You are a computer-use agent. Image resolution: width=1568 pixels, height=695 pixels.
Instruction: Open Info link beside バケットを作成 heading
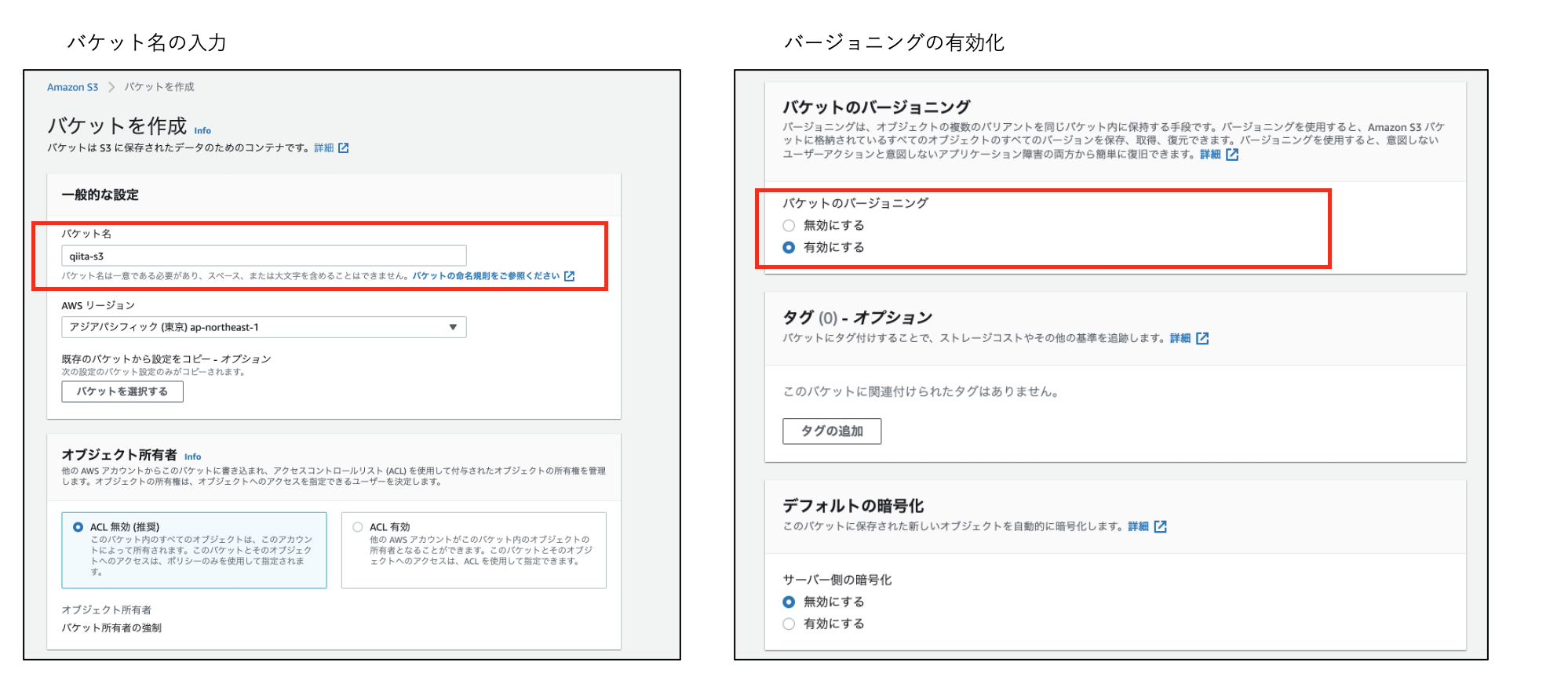tap(202, 131)
